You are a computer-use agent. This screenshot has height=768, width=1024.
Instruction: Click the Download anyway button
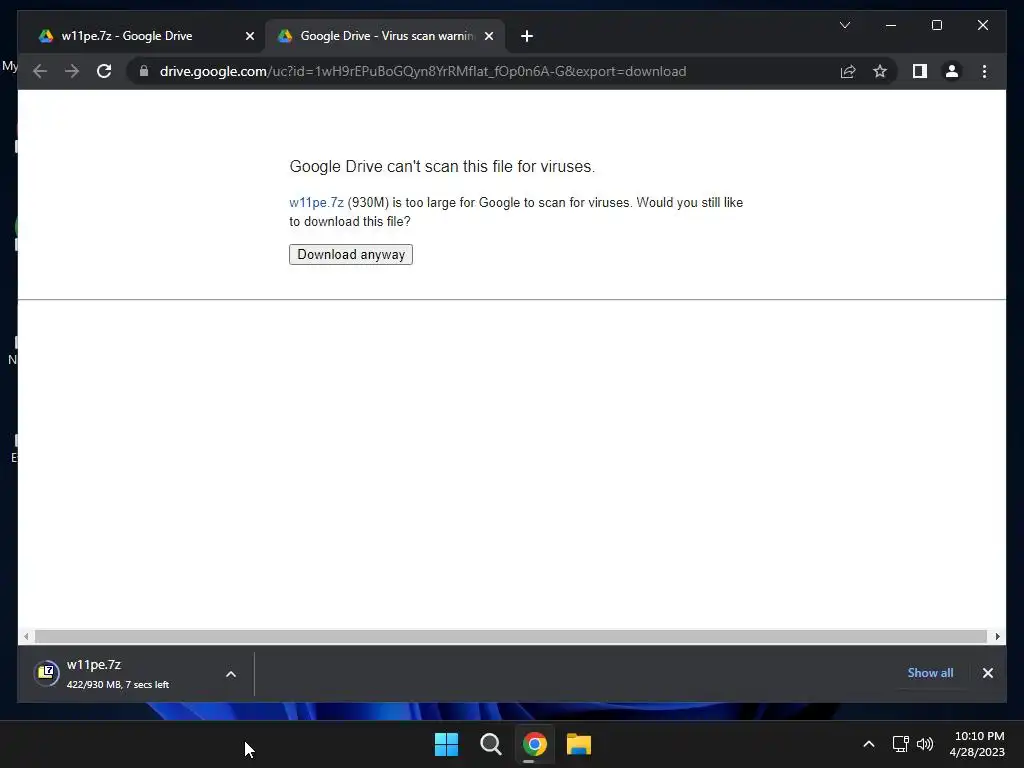click(351, 254)
